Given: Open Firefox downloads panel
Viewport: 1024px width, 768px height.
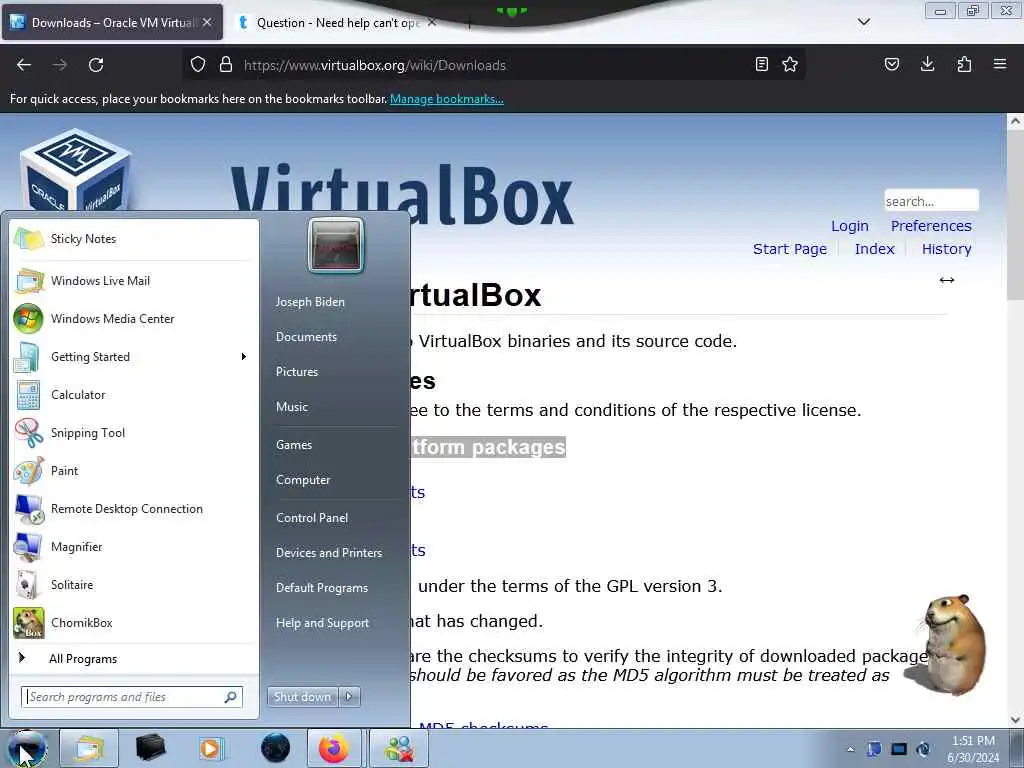Looking at the screenshot, I should (927, 65).
